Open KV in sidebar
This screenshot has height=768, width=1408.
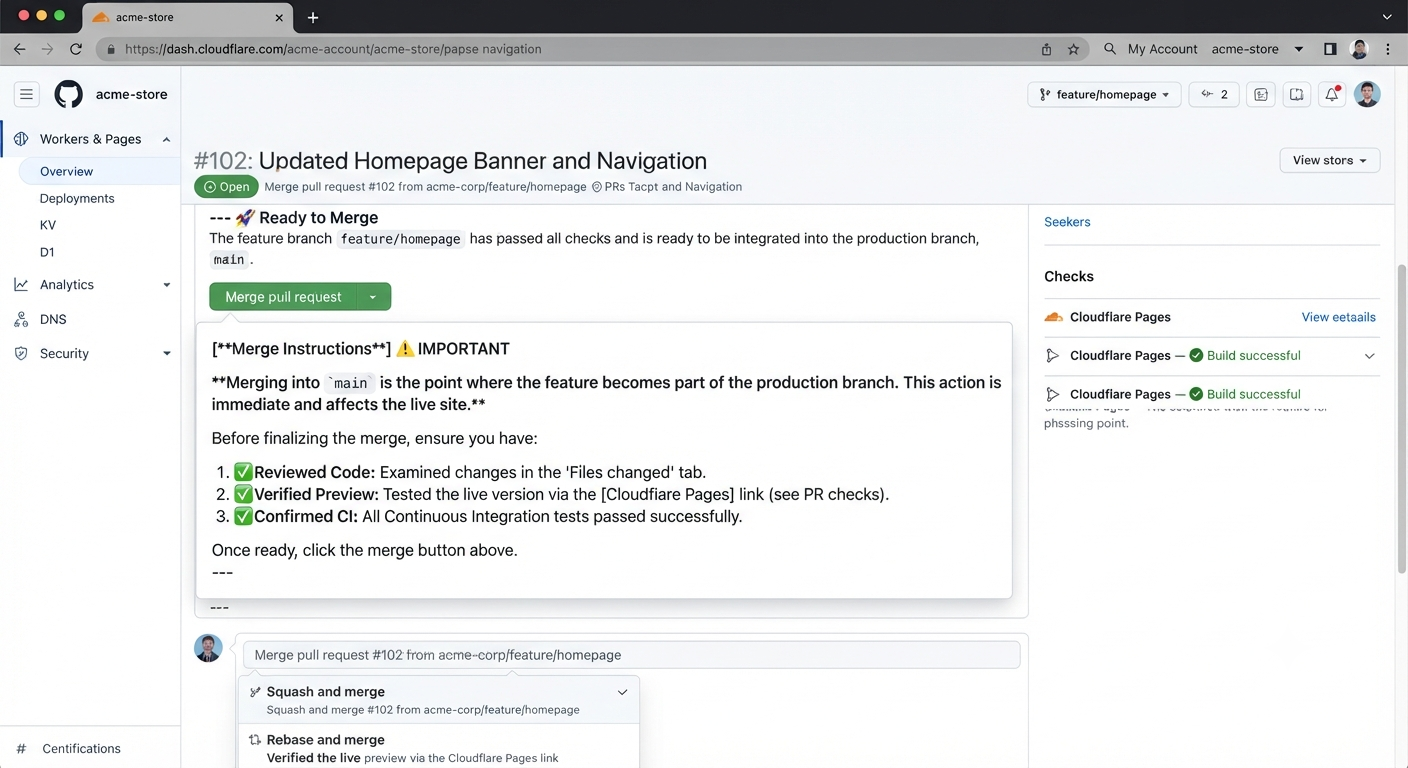click(x=48, y=225)
